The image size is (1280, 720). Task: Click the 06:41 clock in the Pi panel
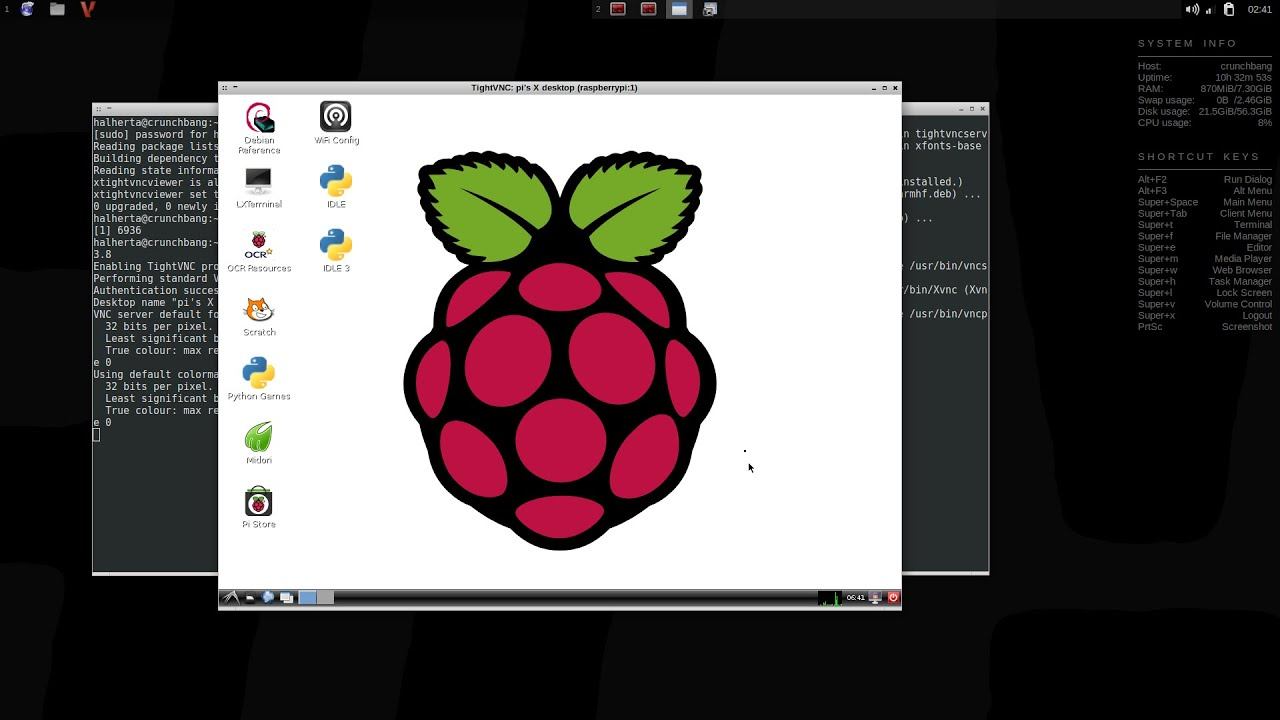point(856,597)
